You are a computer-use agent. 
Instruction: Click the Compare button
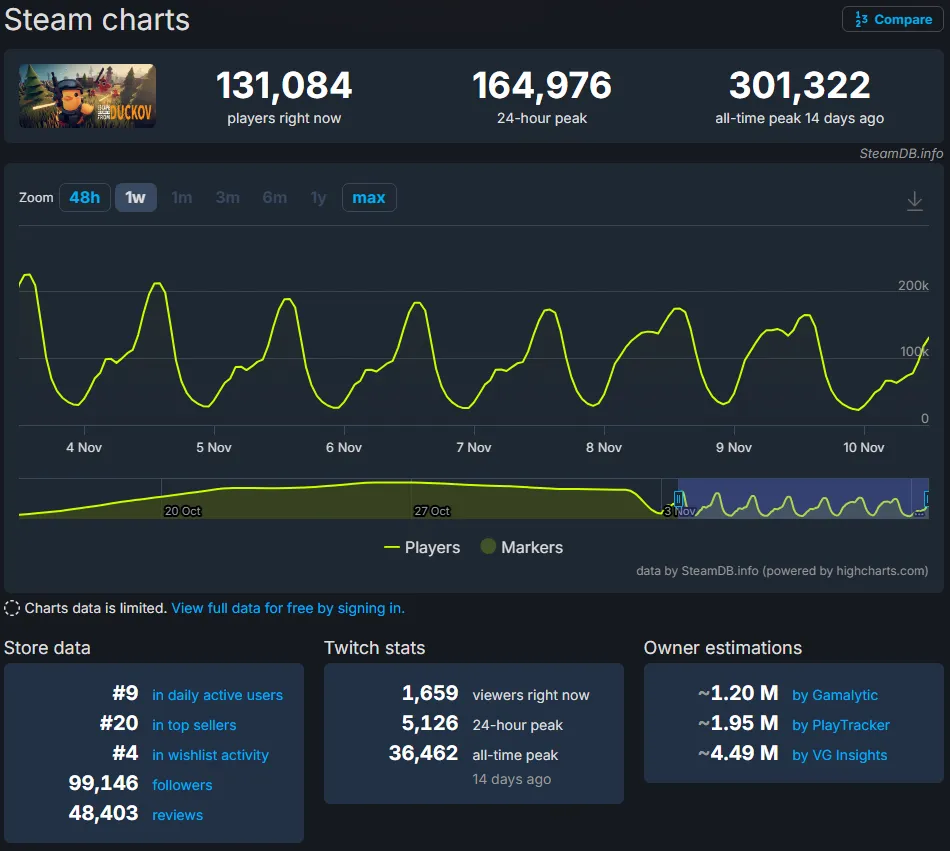click(893, 19)
